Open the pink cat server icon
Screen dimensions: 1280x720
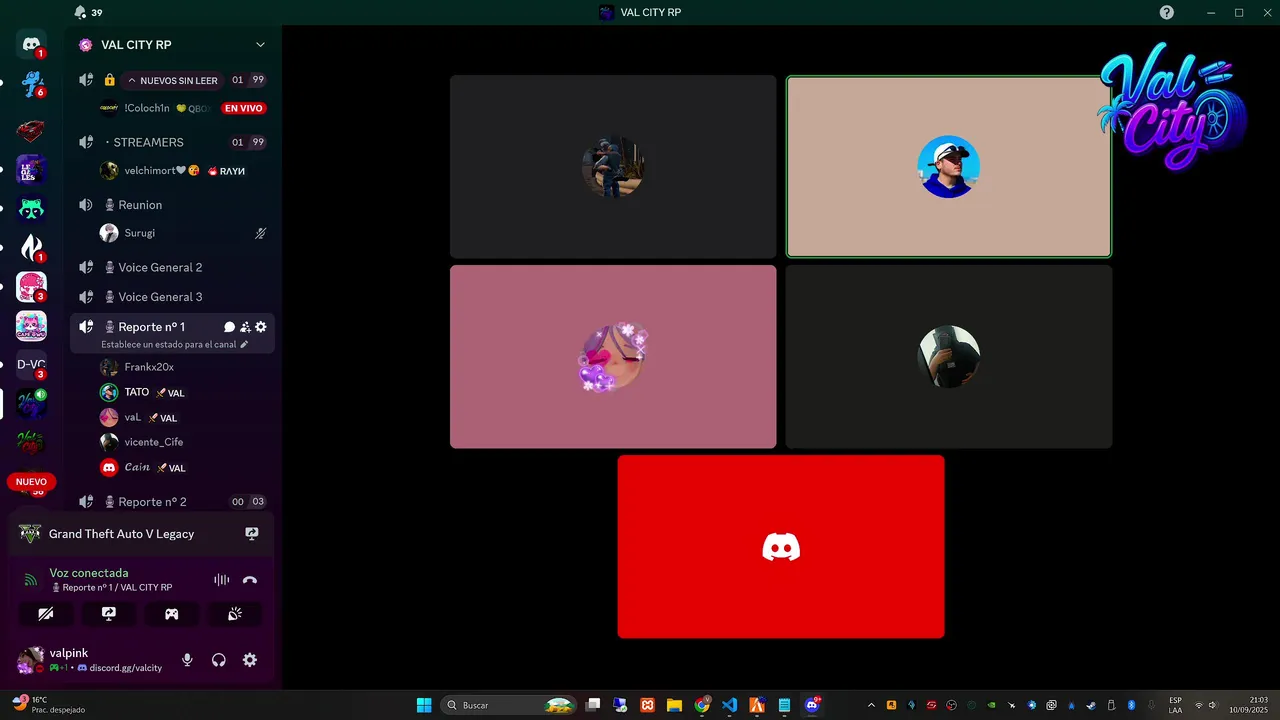(x=31, y=326)
